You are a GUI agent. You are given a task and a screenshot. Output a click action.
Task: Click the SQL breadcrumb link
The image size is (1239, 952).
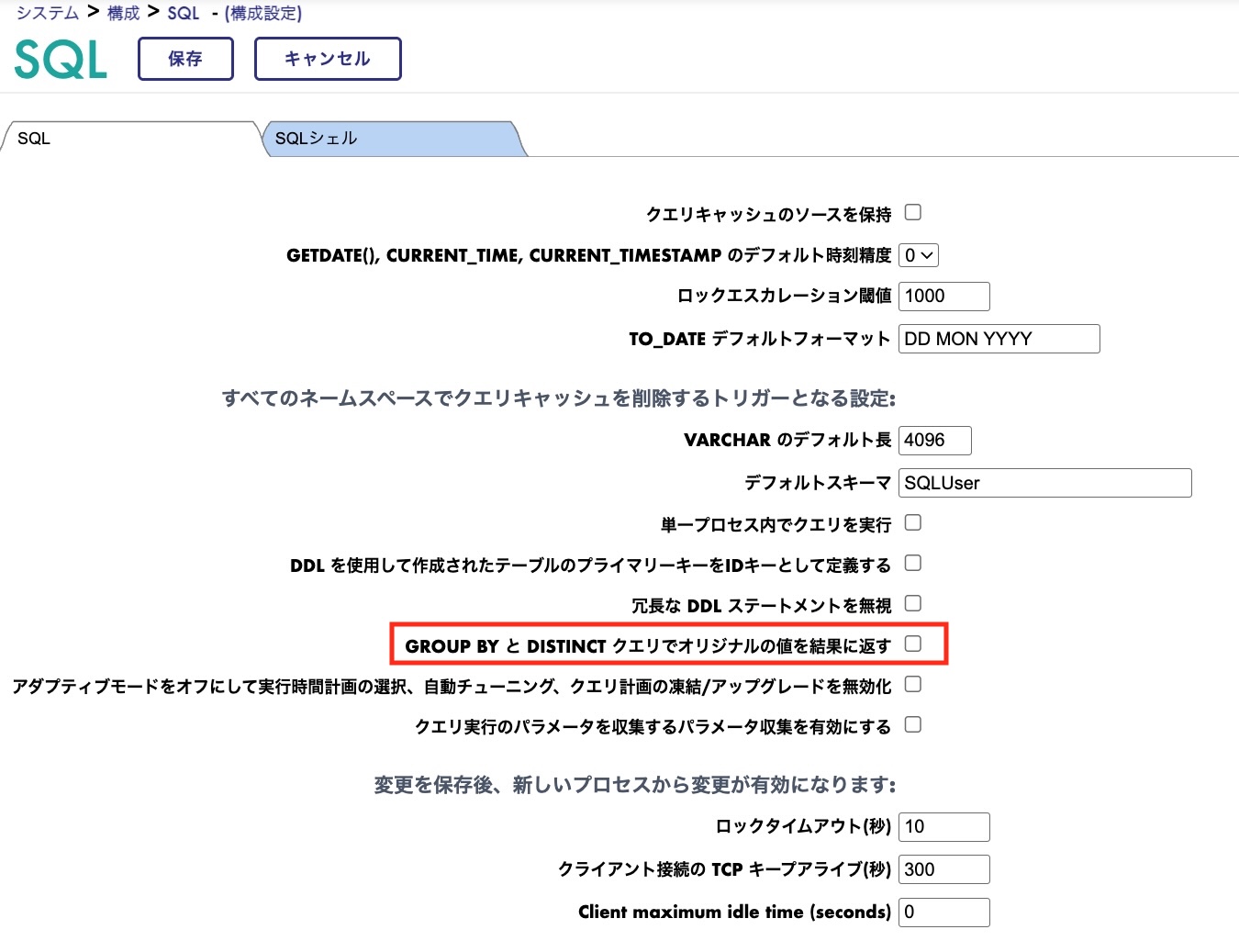coord(183,13)
